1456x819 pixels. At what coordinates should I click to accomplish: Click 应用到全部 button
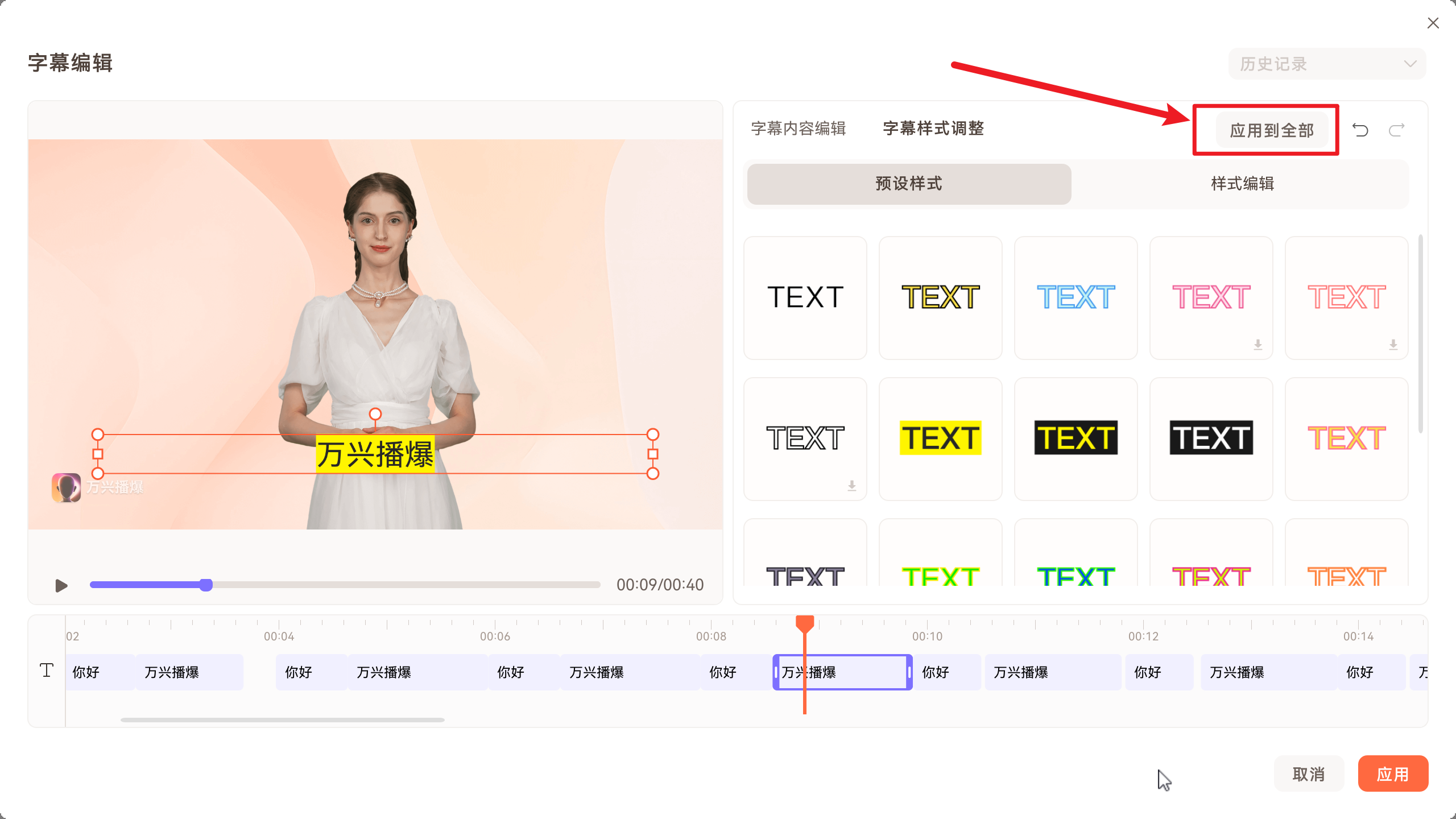1272,130
